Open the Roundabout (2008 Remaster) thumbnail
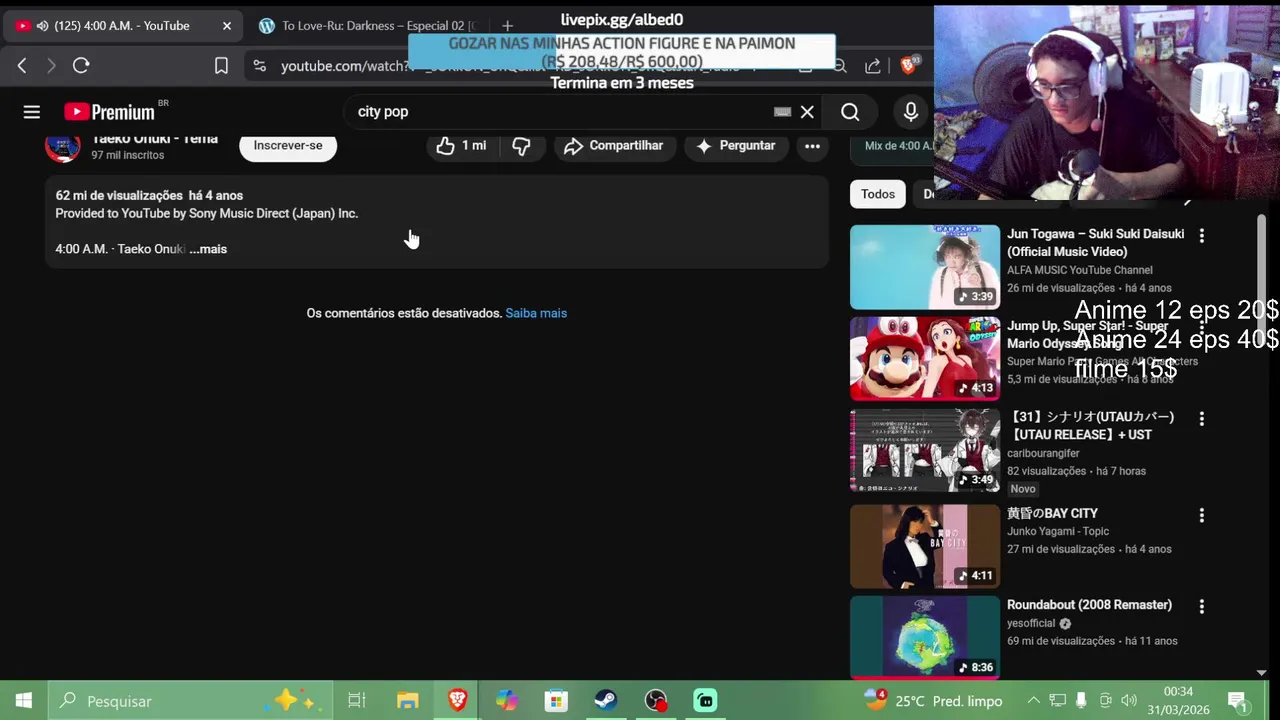Viewport: 1280px width, 720px height. 925,638
